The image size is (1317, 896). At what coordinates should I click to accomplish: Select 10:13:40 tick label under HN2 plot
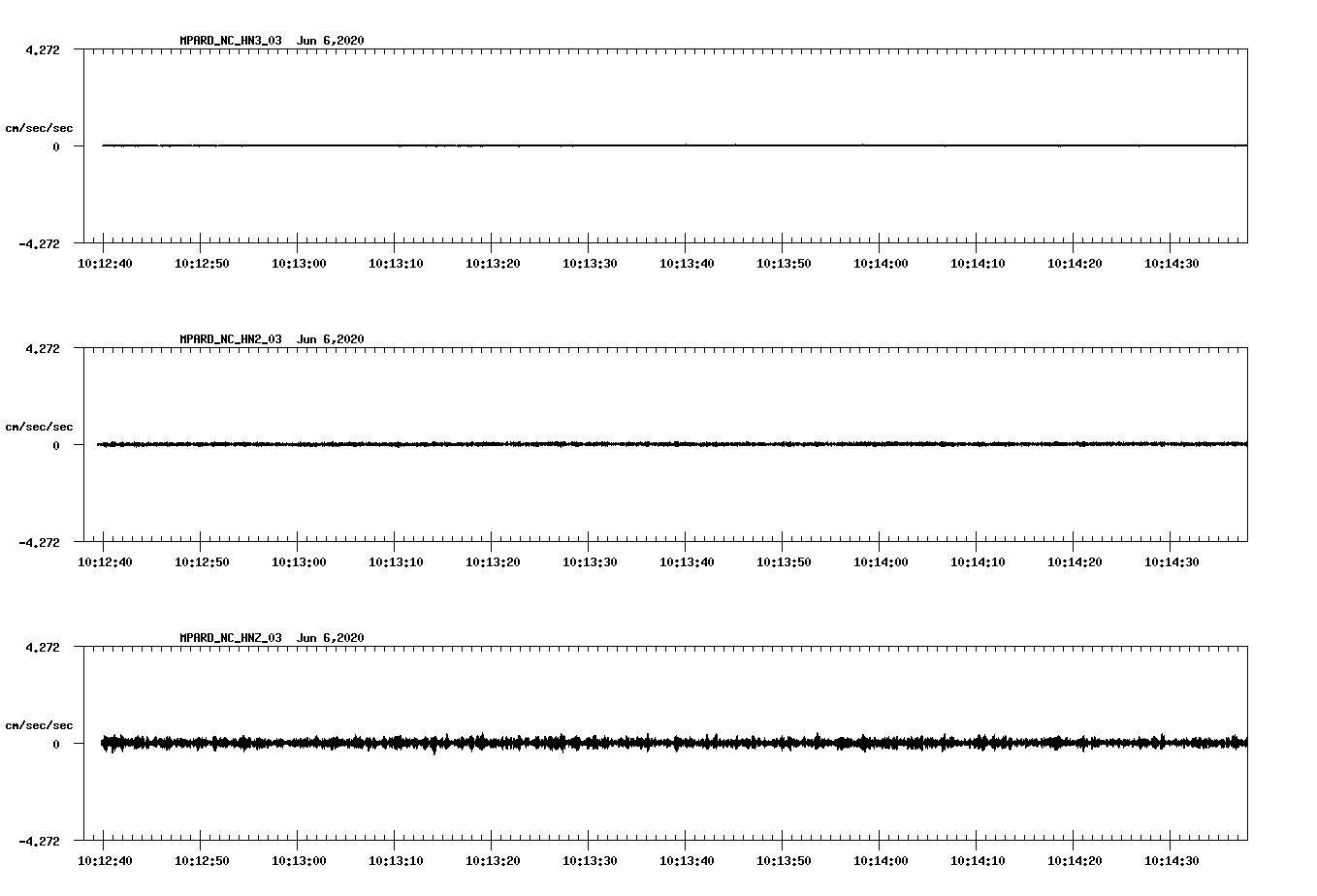pos(687,562)
